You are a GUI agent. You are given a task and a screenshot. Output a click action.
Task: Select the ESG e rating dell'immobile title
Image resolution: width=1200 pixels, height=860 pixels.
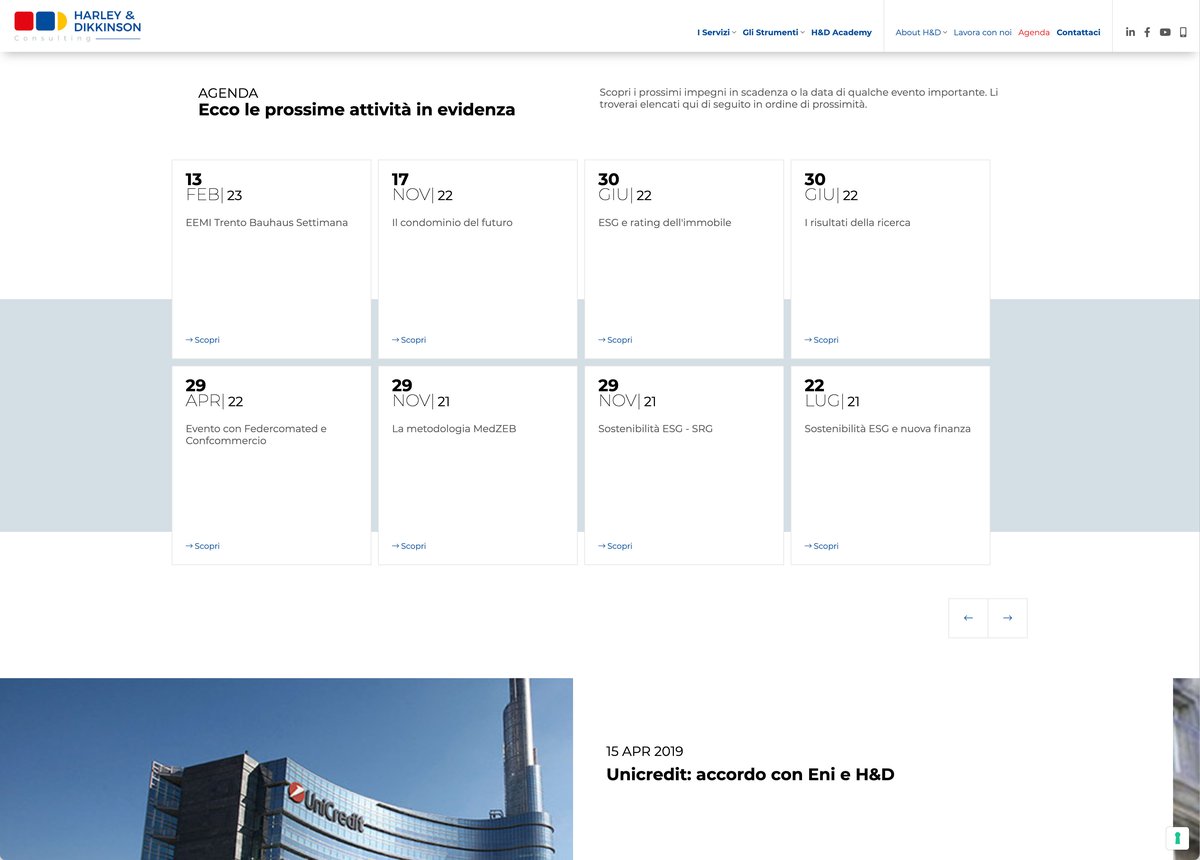point(665,223)
